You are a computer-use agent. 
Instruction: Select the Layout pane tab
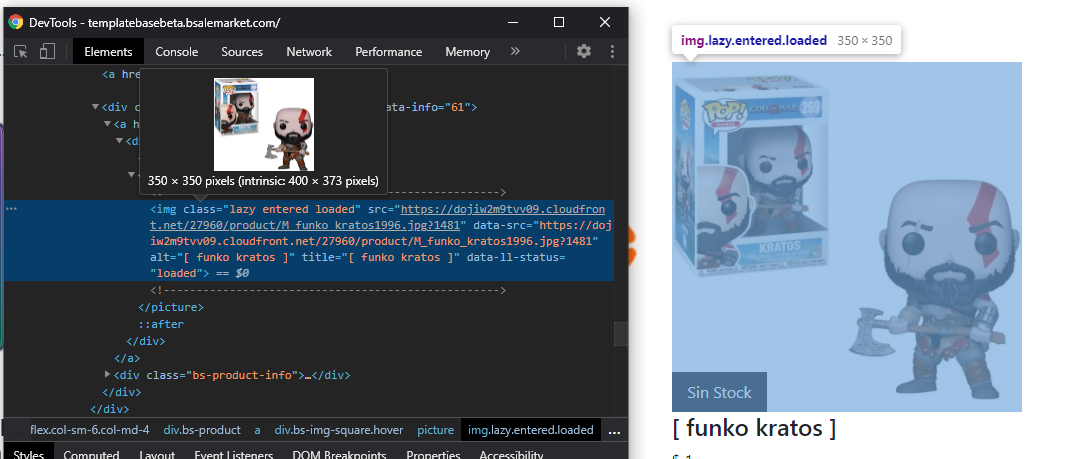click(157, 454)
